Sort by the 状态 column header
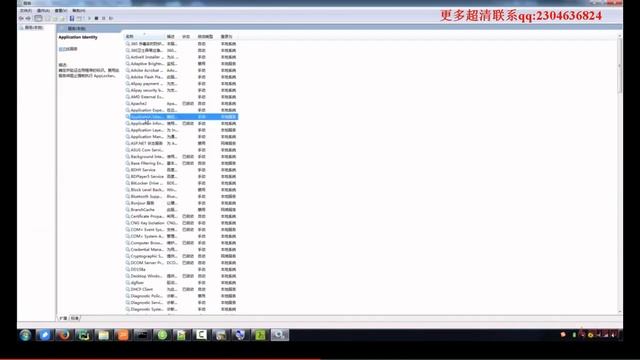 188,36
